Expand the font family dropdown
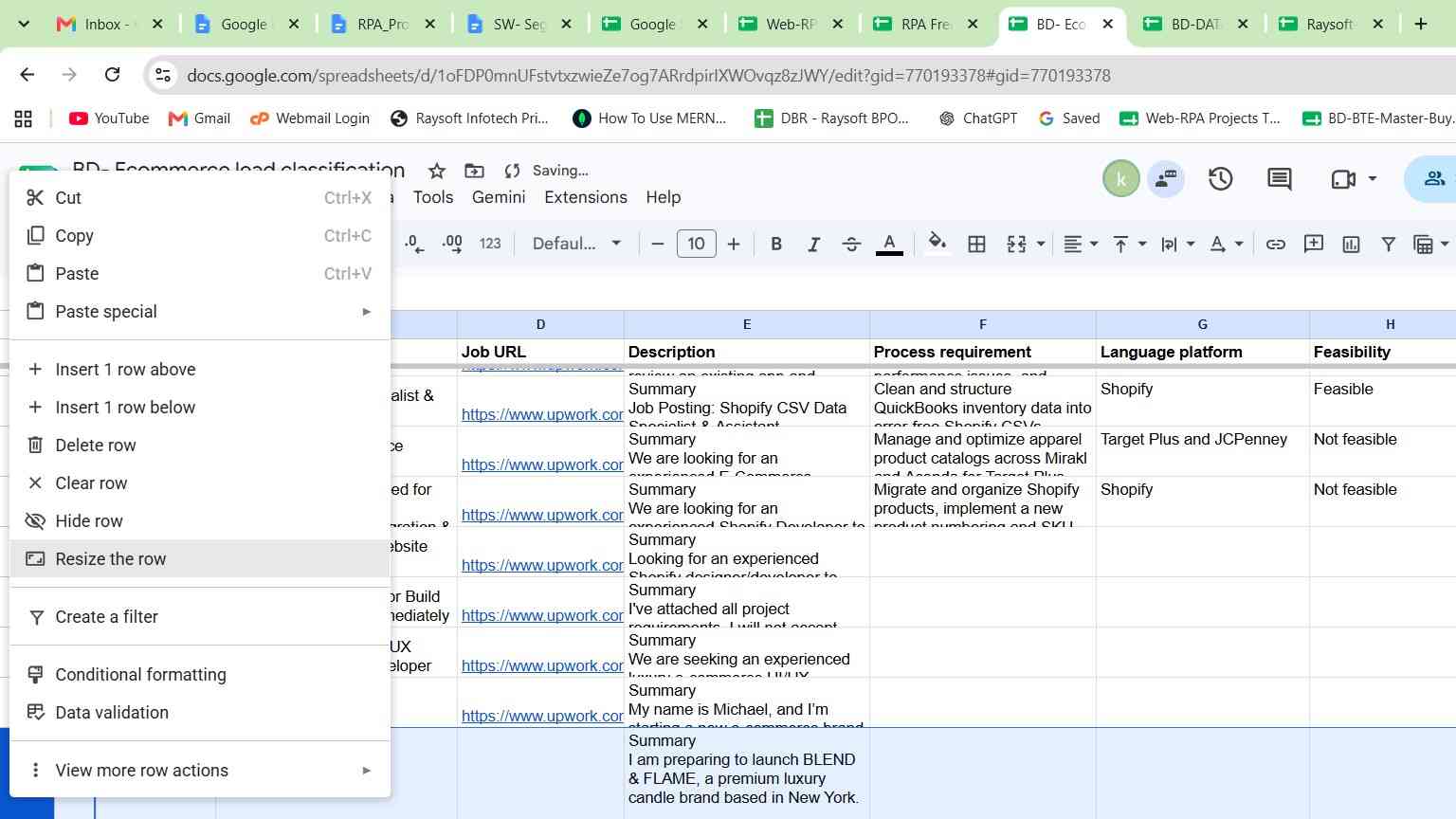 (x=576, y=244)
